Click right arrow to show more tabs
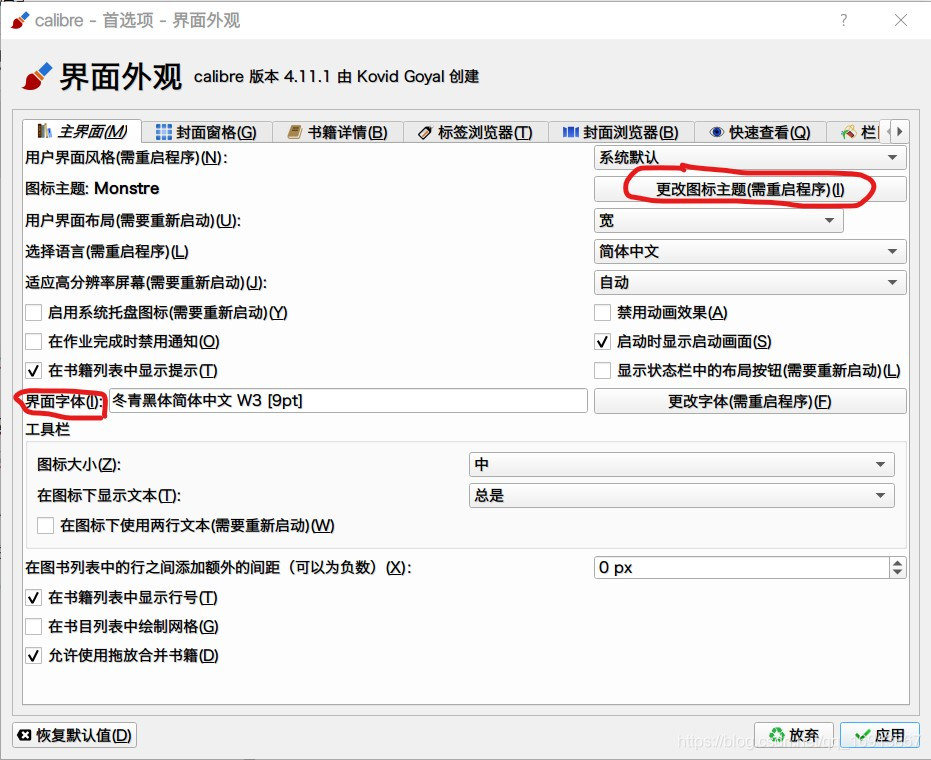This screenshot has width=931, height=760. tap(900, 131)
